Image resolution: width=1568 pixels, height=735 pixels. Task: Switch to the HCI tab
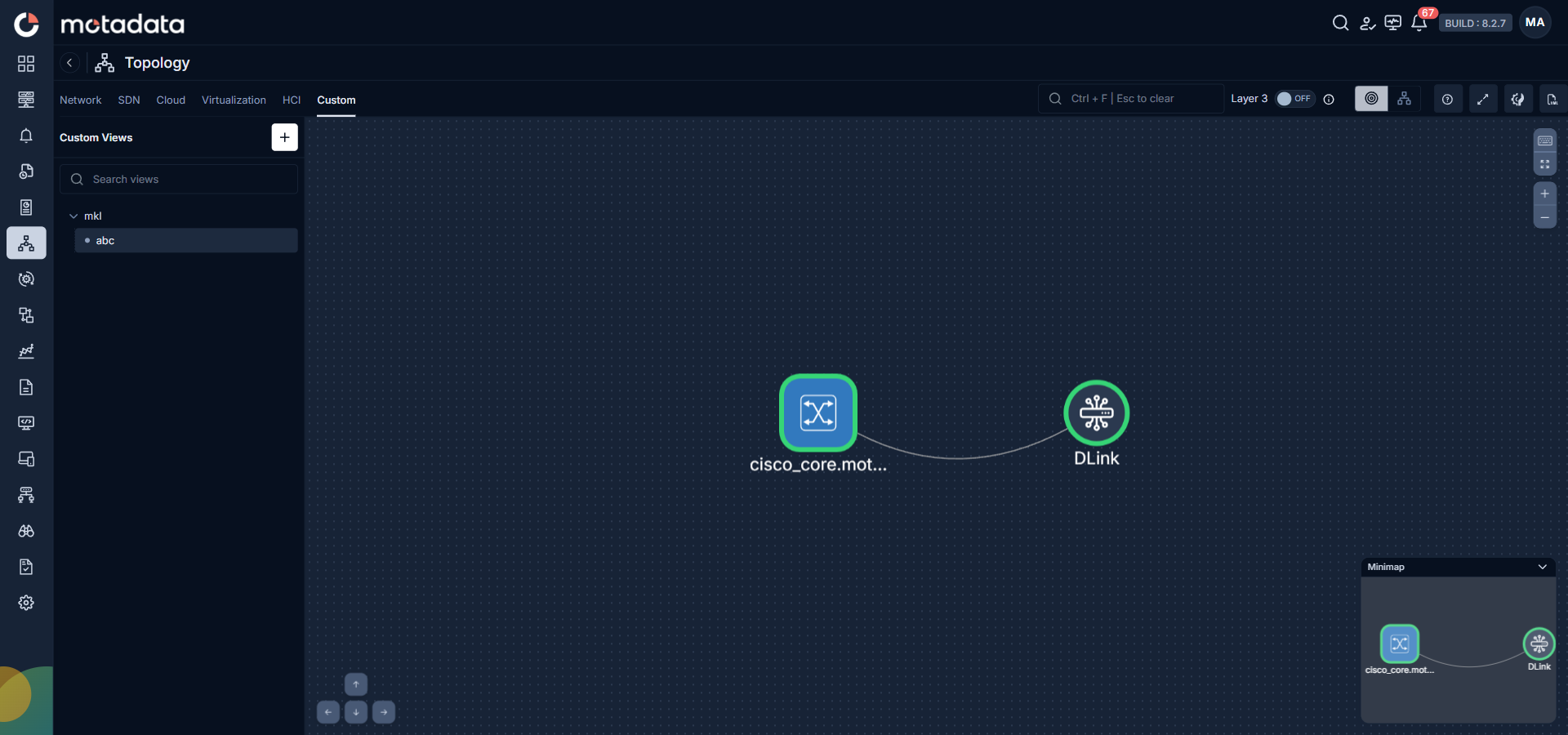point(292,100)
